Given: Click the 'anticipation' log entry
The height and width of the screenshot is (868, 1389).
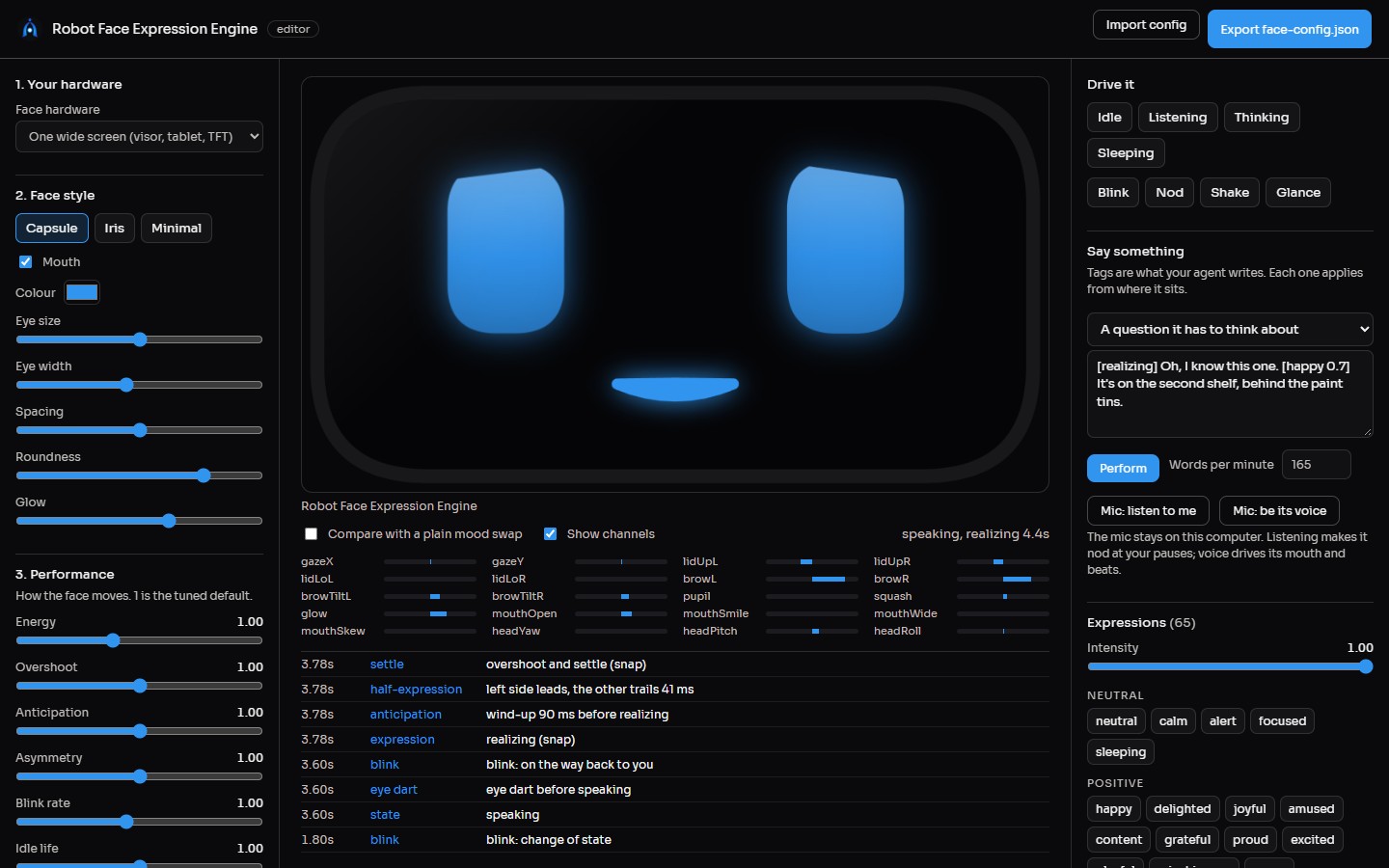Looking at the screenshot, I should pos(406,715).
